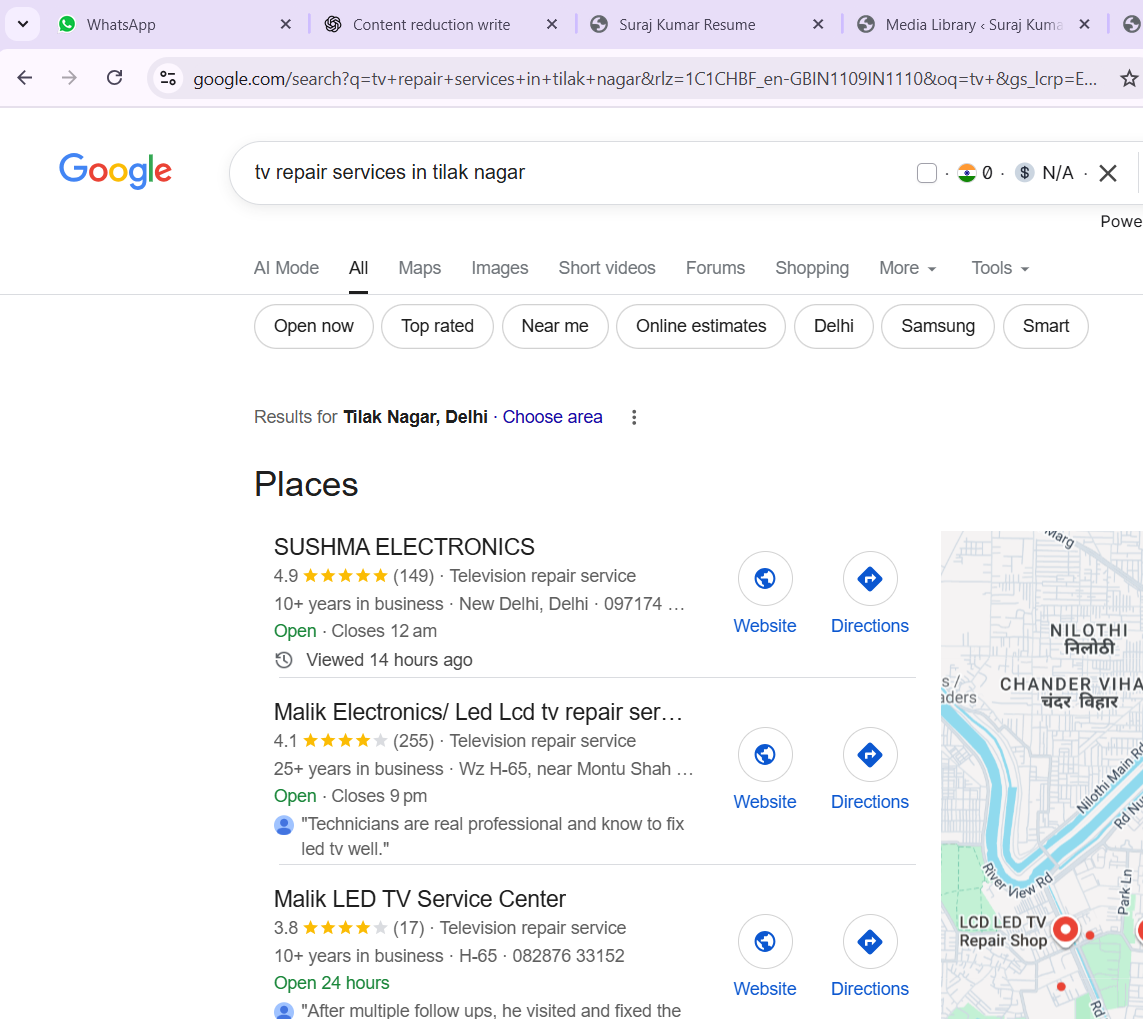Click Website icon for SUSHMA ELECTRONICS
This screenshot has width=1143, height=1019.
(x=765, y=579)
